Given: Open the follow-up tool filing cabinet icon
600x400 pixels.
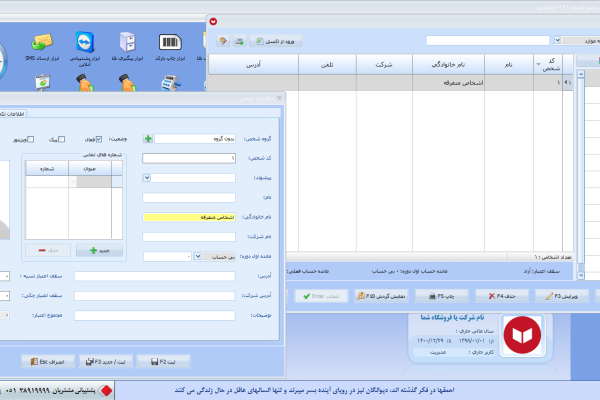Looking at the screenshot, I should click(x=127, y=46).
